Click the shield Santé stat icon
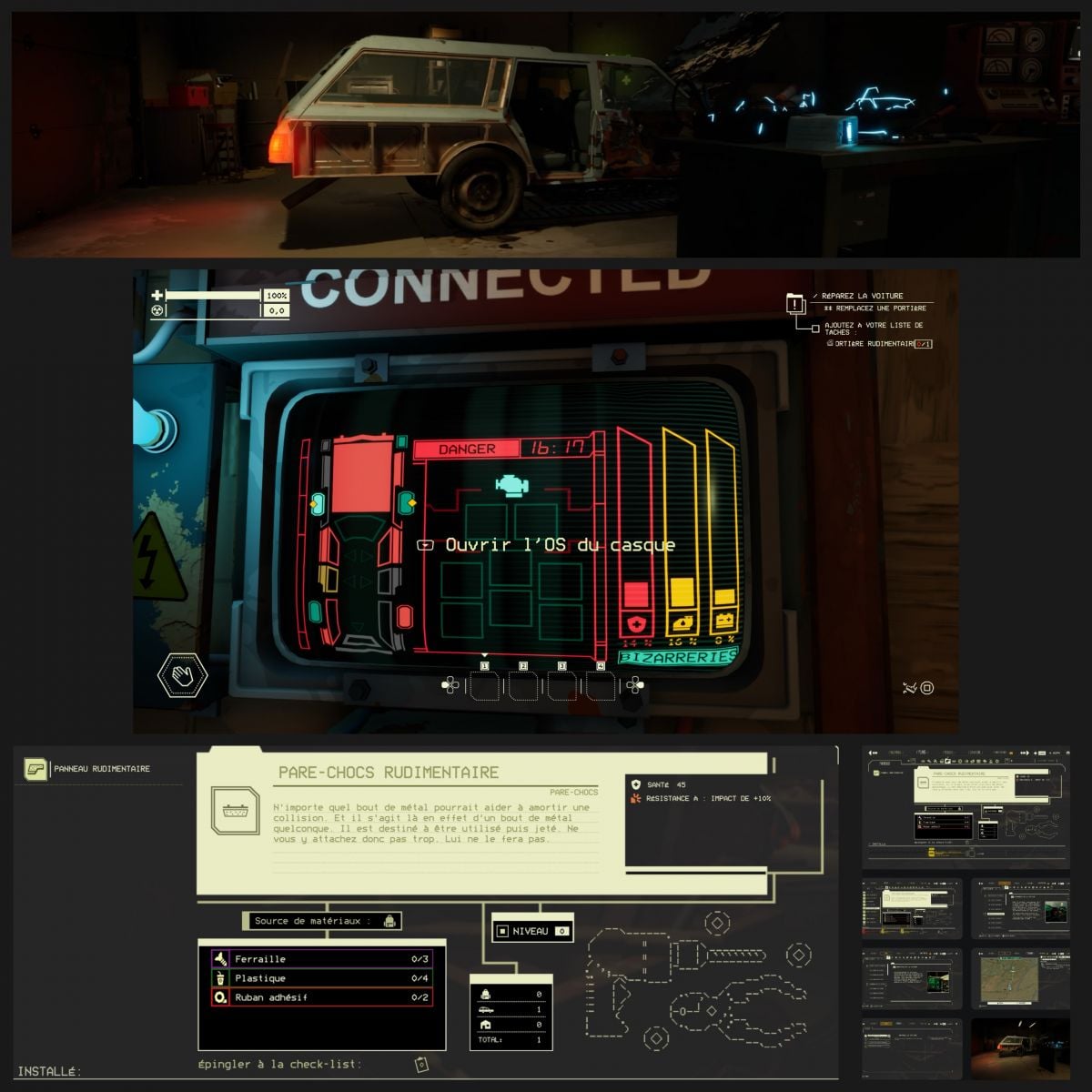Viewport: 1092px width, 1092px height. coord(635,784)
